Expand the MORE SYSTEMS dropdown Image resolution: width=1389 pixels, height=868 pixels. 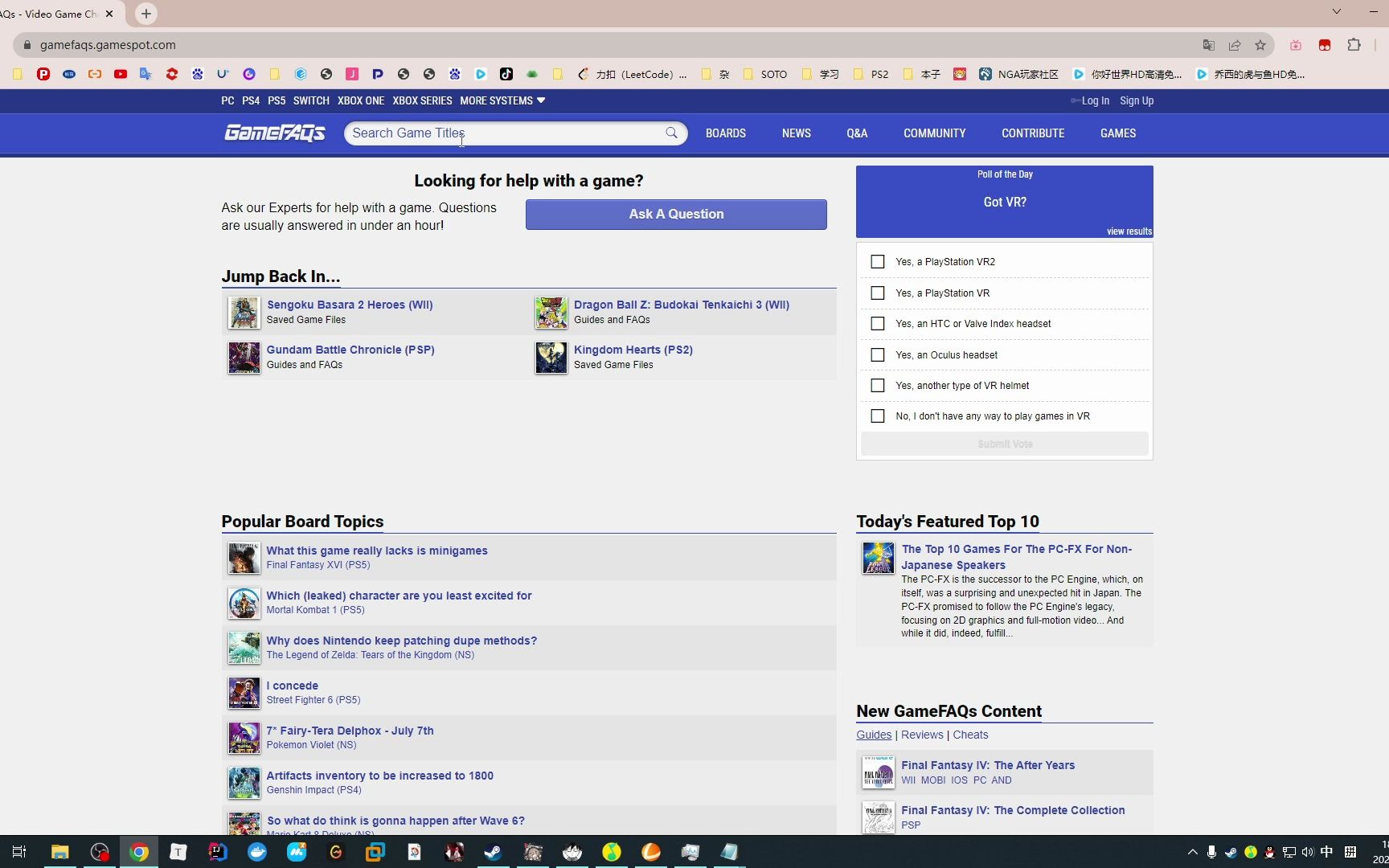(502, 100)
